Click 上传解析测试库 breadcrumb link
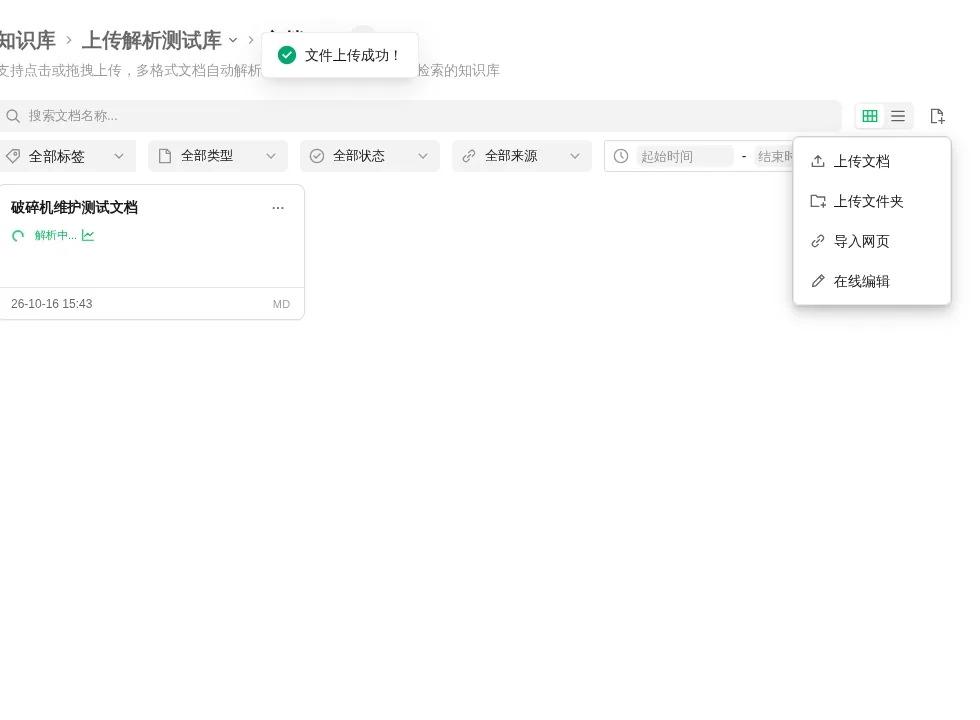 (x=151, y=41)
